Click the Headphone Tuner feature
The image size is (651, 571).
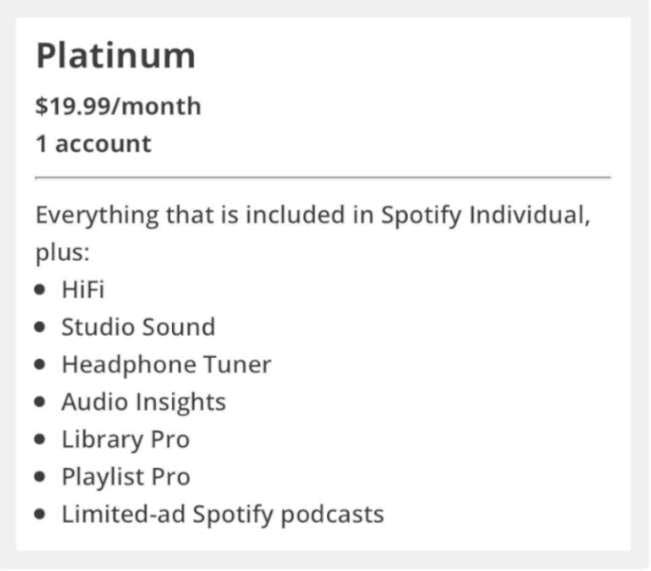[x=166, y=365]
